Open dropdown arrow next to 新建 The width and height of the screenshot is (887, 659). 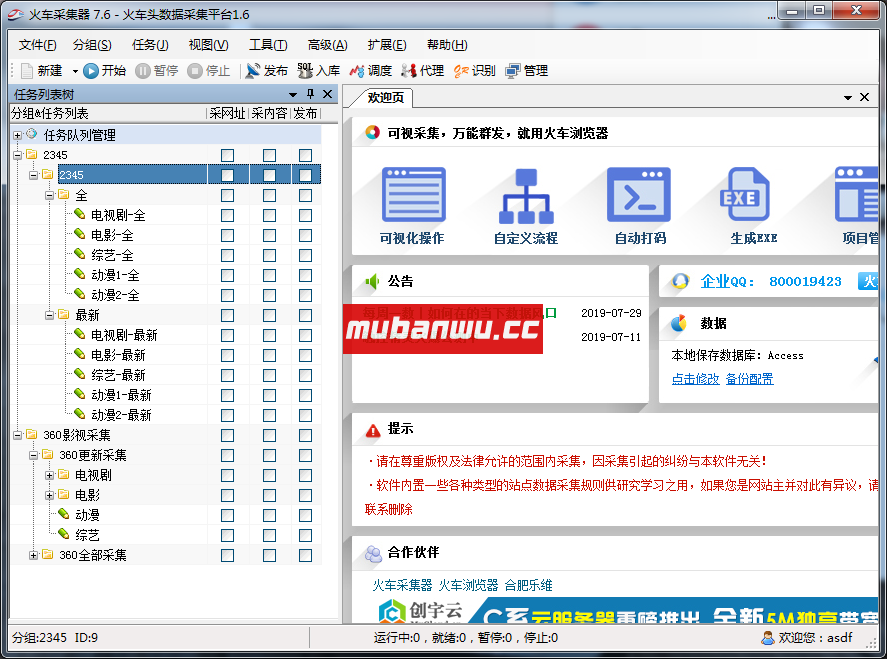coord(75,71)
